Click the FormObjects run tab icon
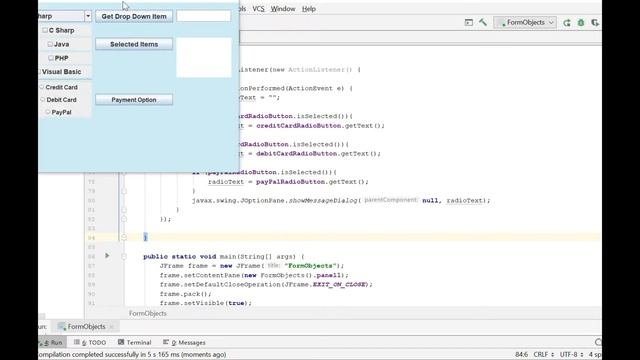Image resolution: width=640 pixels, height=360 pixels. tap(62, 326)
